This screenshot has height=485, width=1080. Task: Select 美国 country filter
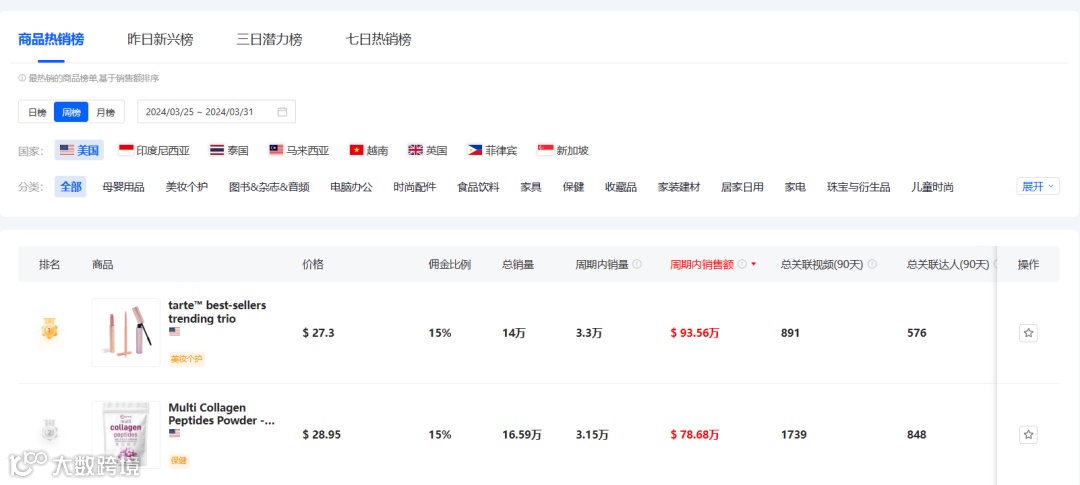[79, 150]
